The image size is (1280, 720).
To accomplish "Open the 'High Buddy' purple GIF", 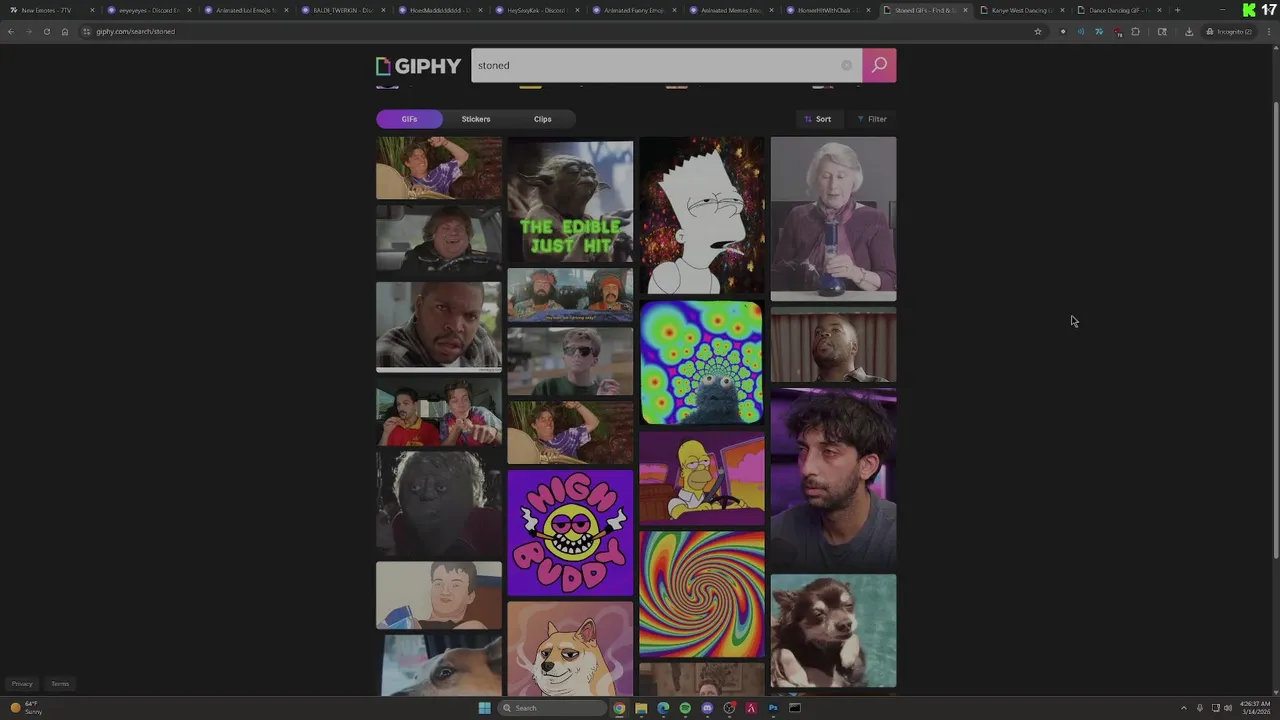I will pyautogui.click(x=570, y=532).
